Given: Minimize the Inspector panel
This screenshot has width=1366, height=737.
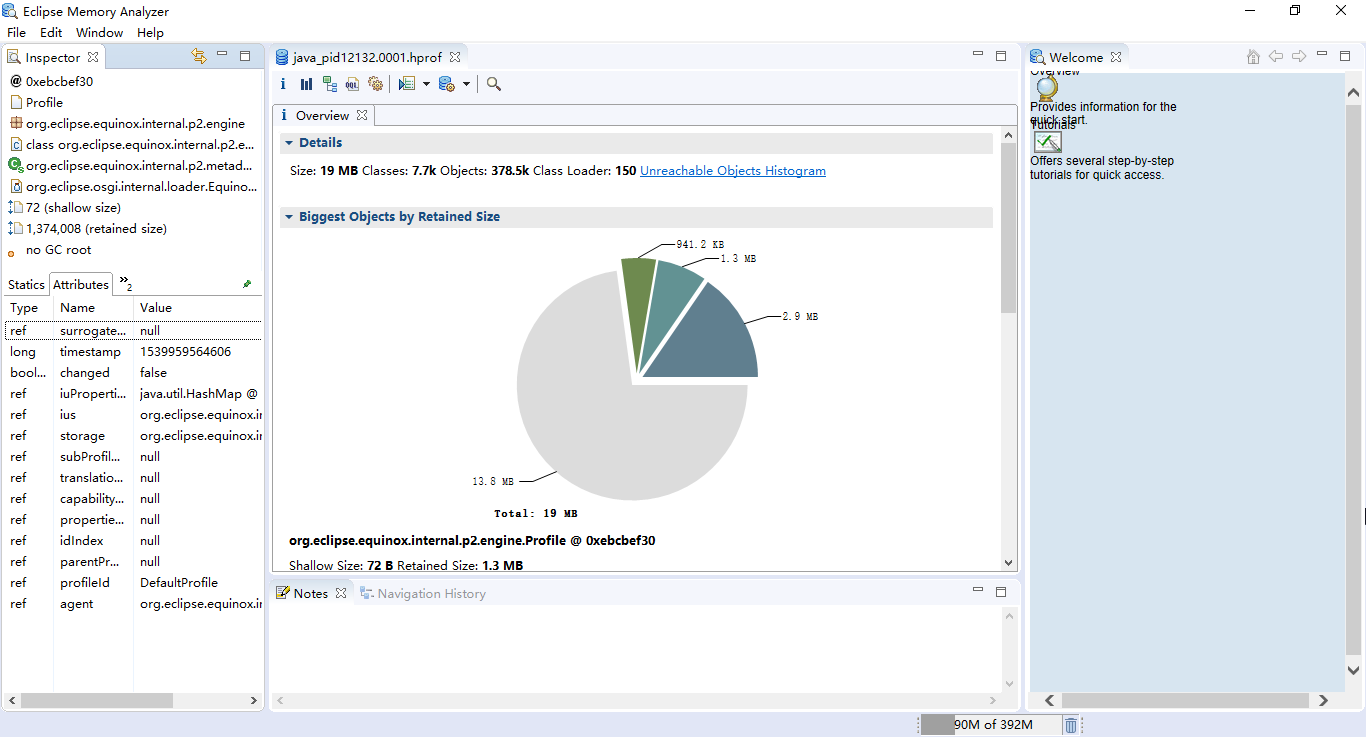Looking at the screenshot, I should [222, 55].
